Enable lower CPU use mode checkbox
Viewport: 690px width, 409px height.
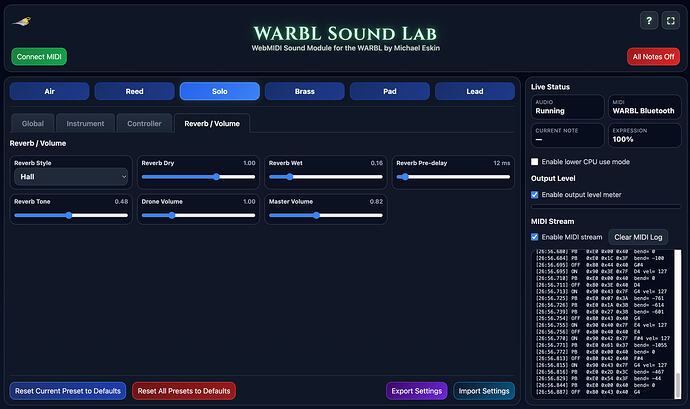[535, 162]
